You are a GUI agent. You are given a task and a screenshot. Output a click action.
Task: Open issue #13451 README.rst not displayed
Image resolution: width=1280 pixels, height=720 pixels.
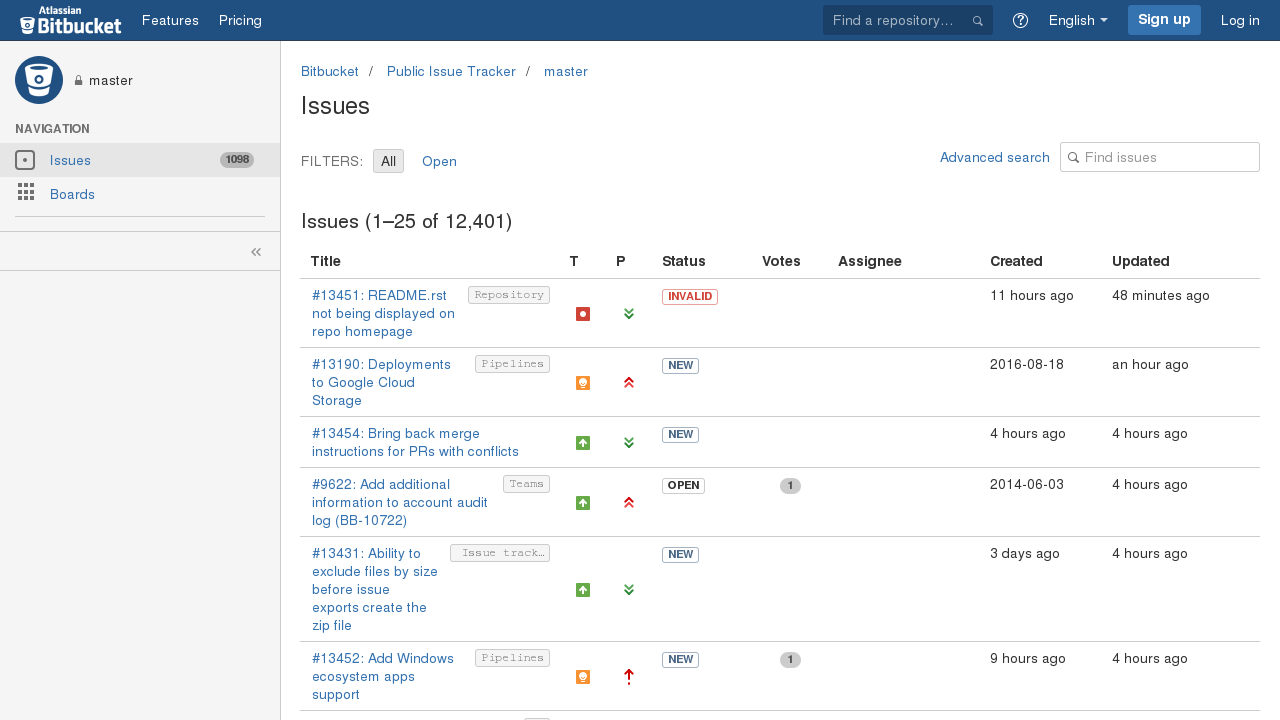point(383,313)
